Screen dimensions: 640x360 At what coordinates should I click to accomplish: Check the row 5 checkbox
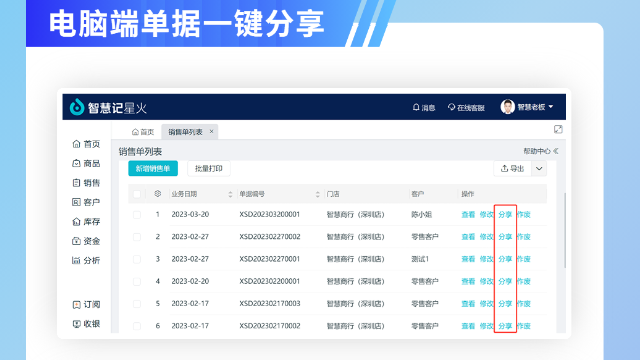[x=137, y=304]
